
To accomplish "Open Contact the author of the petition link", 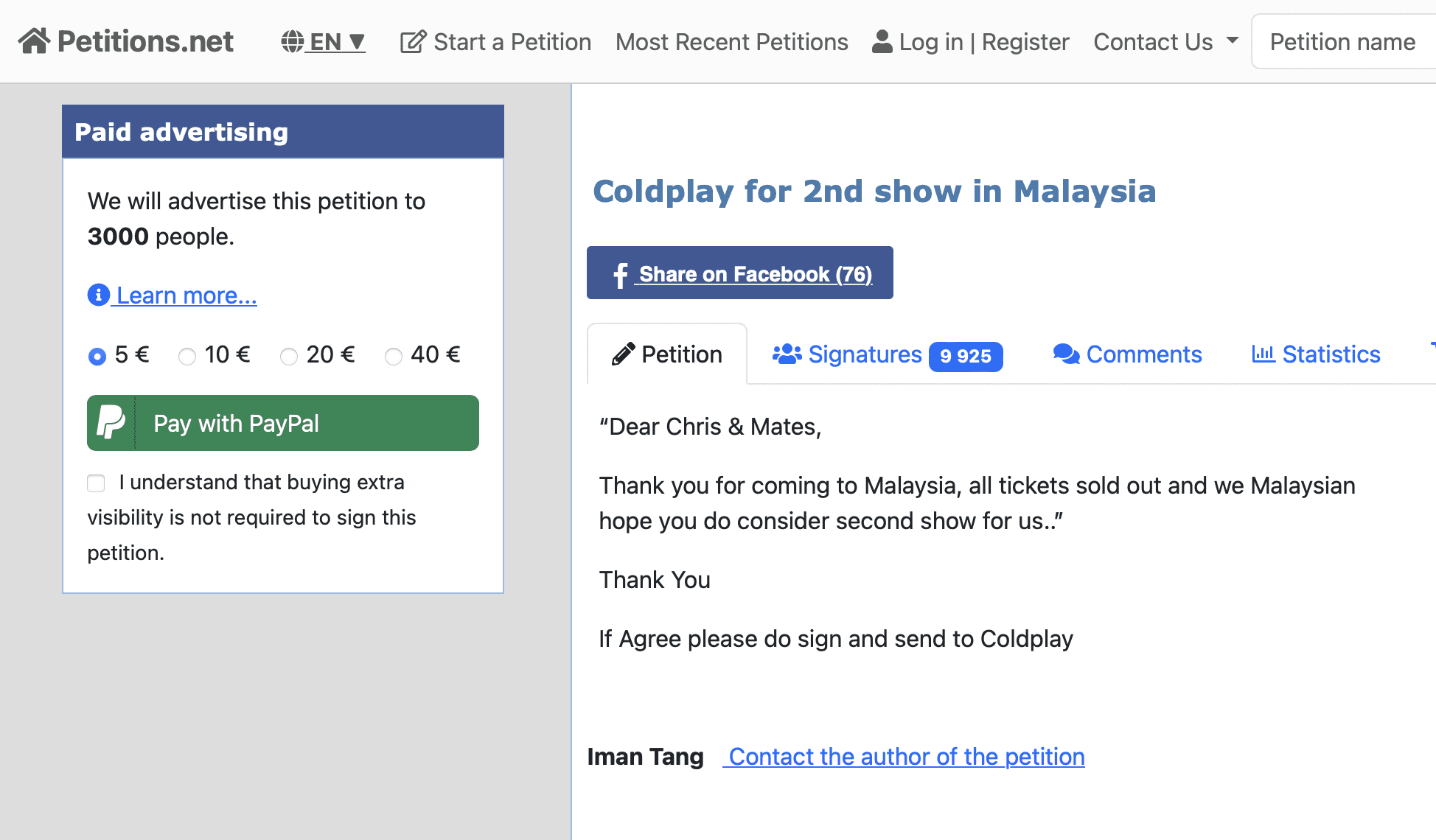I will pos(906,757).
